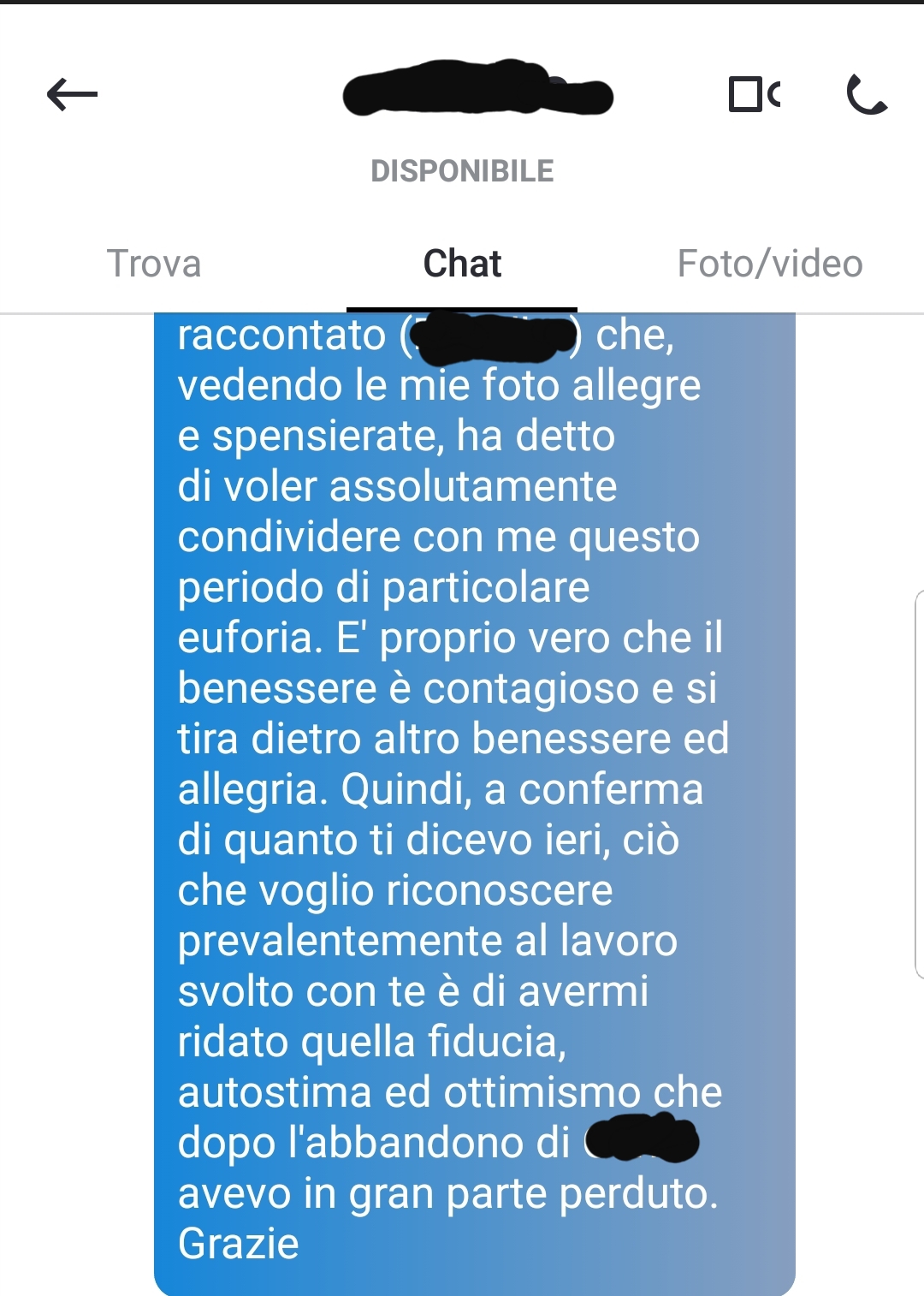The image size is (924, 1296).
Task: Tap the redacted name after "dopo l'abbandono di"
Action: [643, 1139]
